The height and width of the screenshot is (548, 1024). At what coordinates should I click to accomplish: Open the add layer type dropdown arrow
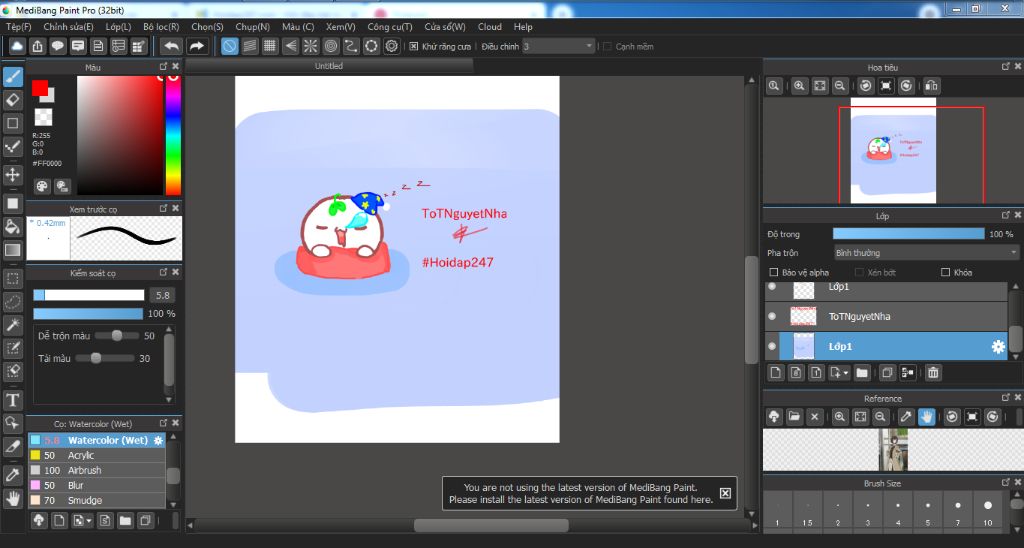point(845,373)
